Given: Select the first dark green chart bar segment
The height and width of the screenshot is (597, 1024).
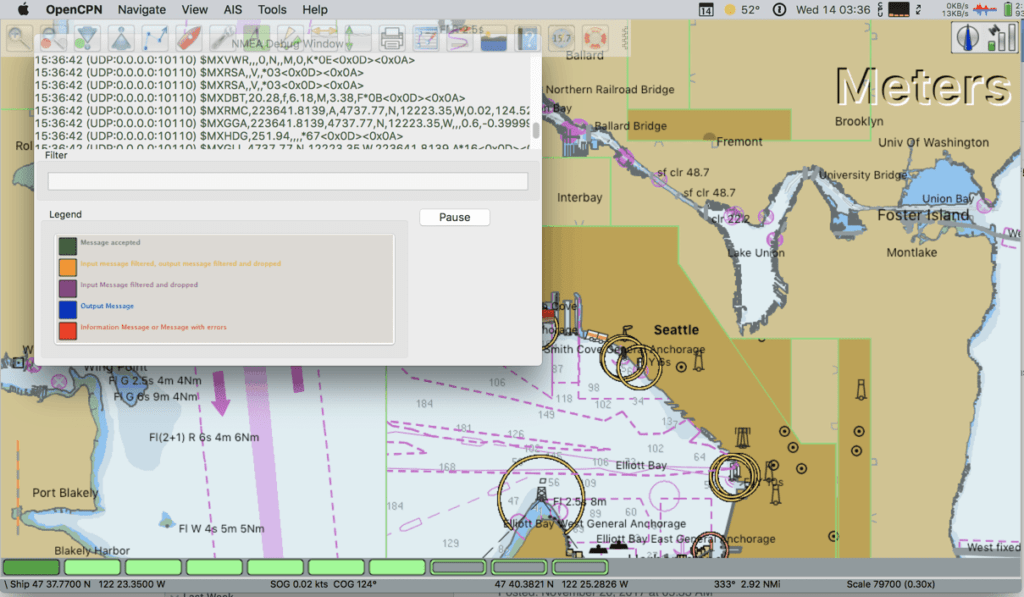Looking at the screenshot, I should coord(31,567).
